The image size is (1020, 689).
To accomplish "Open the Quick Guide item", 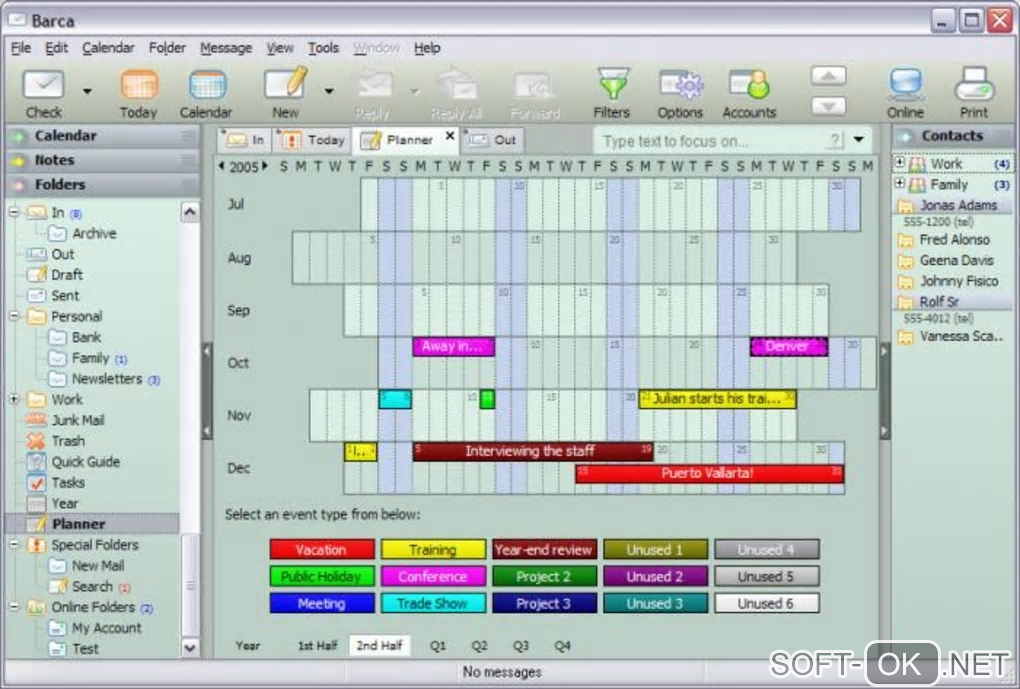I will pos(85,462).
